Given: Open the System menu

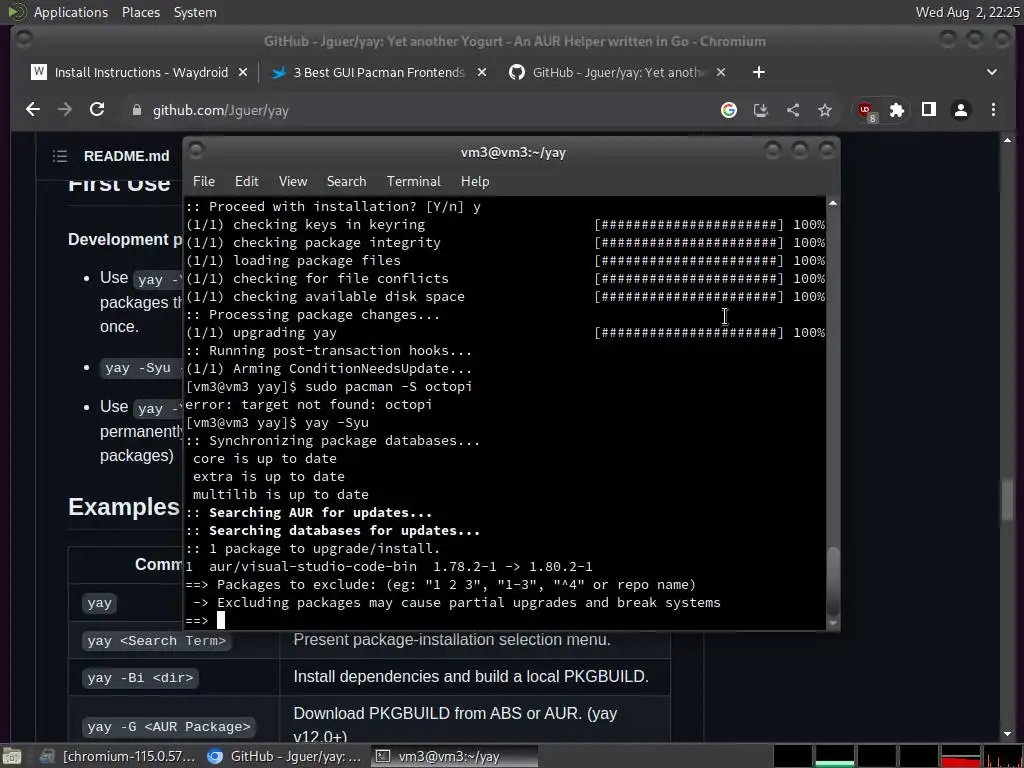Looking at the screenshot, I should click(x=195, y=12).
